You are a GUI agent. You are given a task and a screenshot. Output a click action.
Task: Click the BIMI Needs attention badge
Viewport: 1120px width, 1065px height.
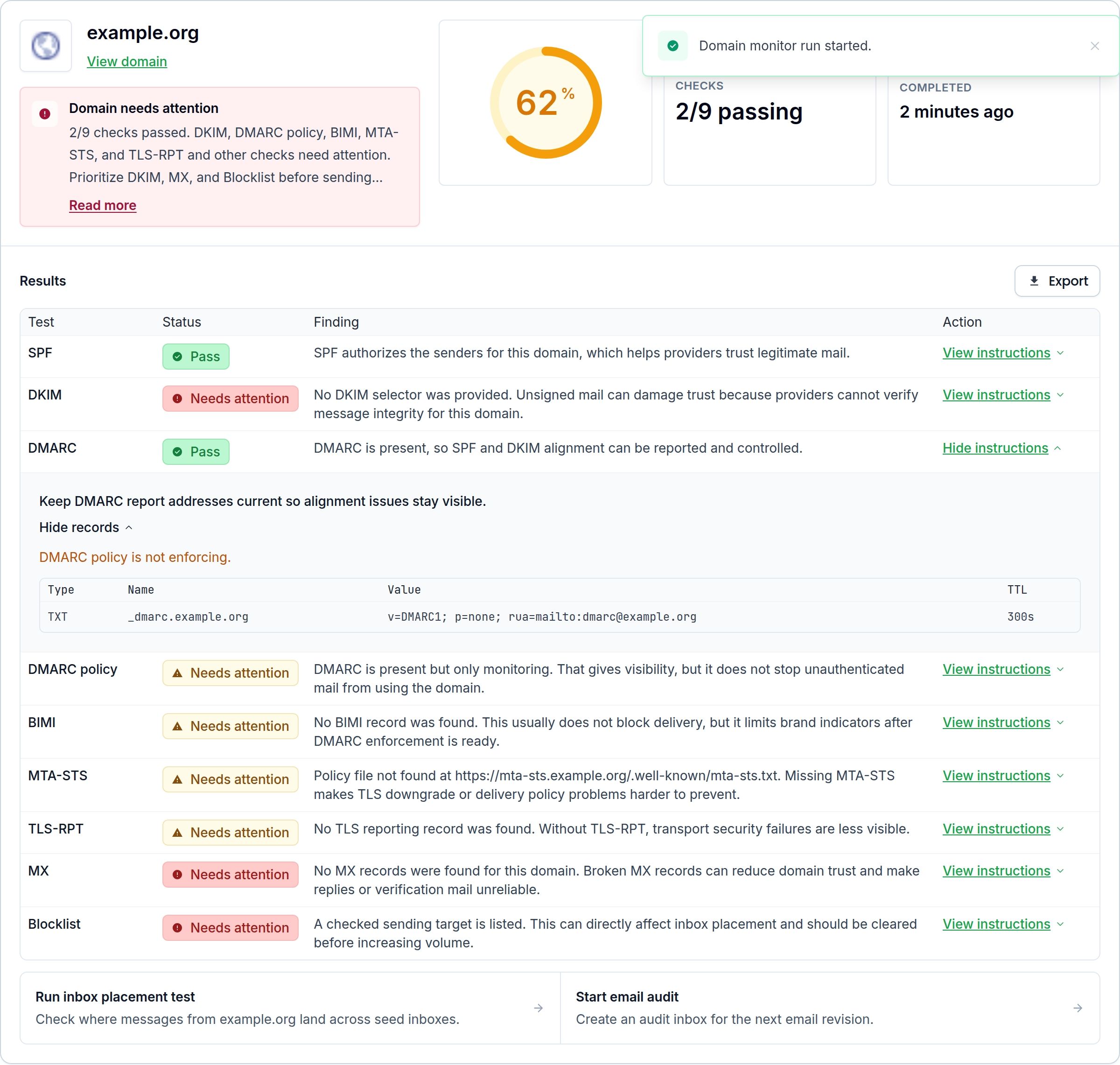point(231,727)
